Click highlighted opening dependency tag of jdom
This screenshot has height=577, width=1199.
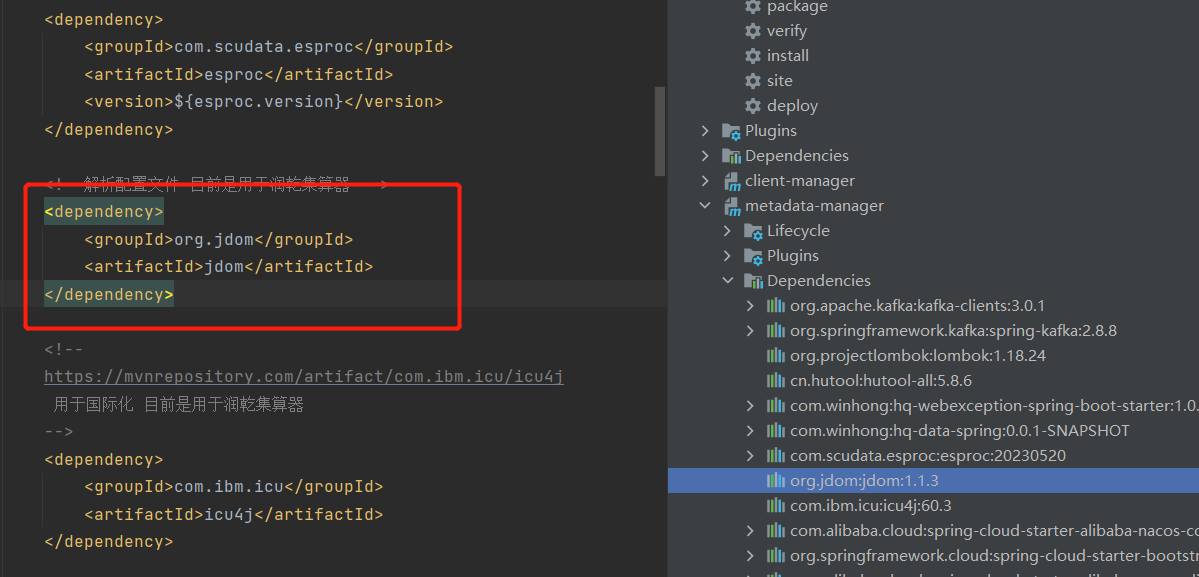104,212
